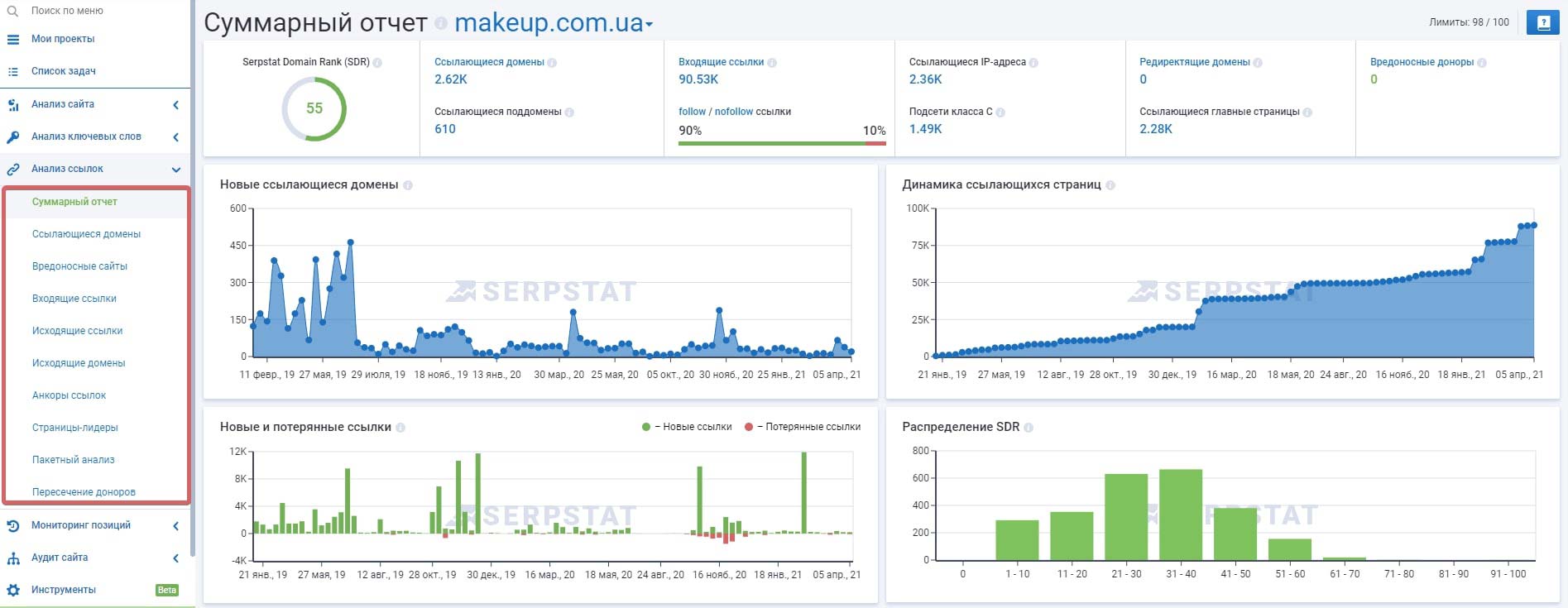Viewport: 1568px width, 608px height.
Task: Click the Аудит сайта sitemap icon
Action: 13,558
